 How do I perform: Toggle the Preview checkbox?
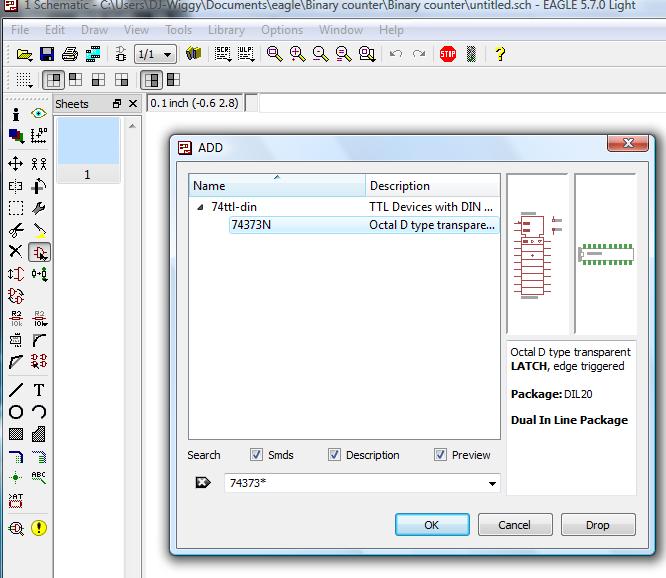tap(440, 455)
